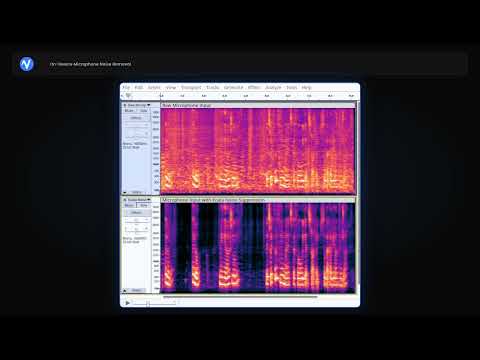Open the Effect menu

click(x=254, y=87)
